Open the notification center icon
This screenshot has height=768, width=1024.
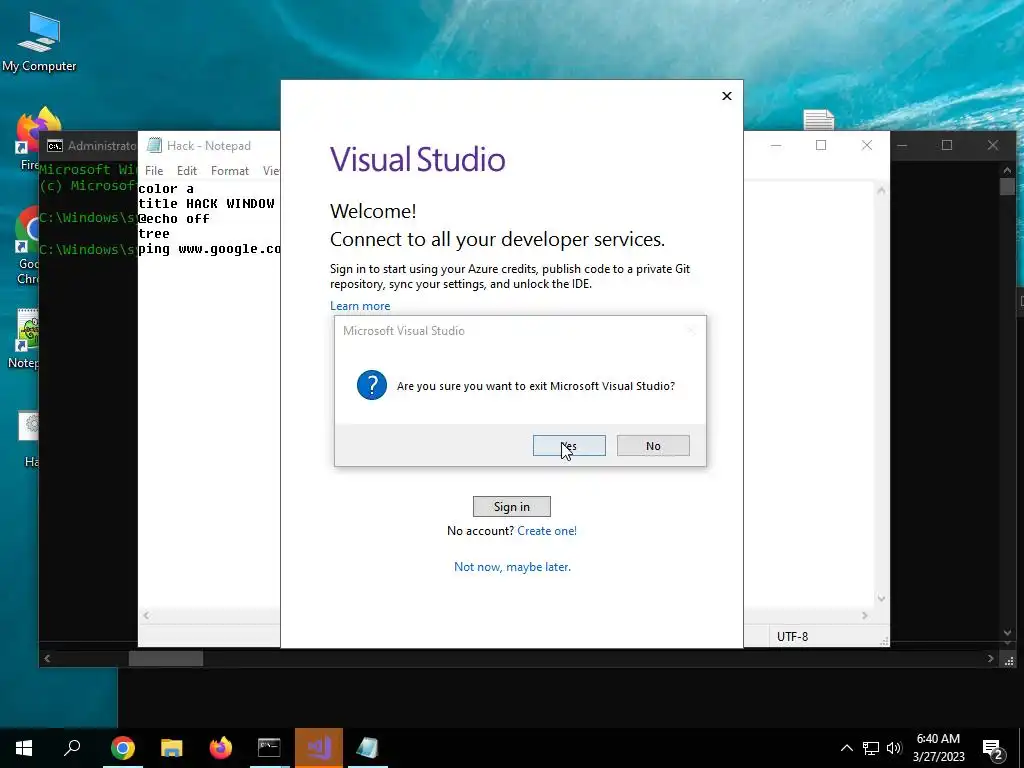(993, 749)
